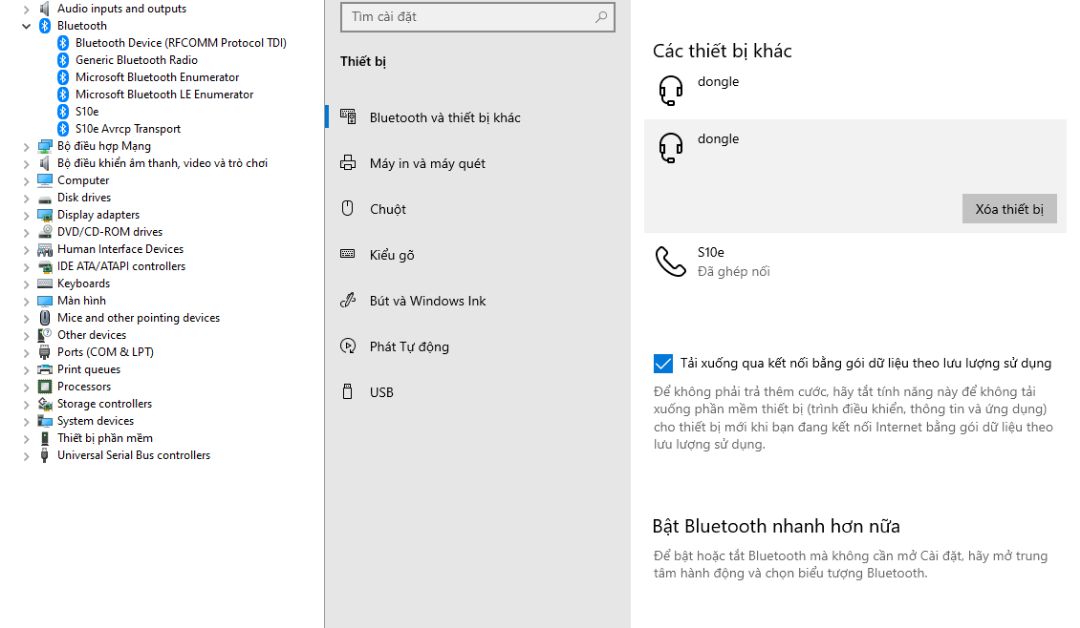Click the USB icon in settings sidebar
Image resolution: width=1080 pixels, height=628 pixels.
coord(348,392)
